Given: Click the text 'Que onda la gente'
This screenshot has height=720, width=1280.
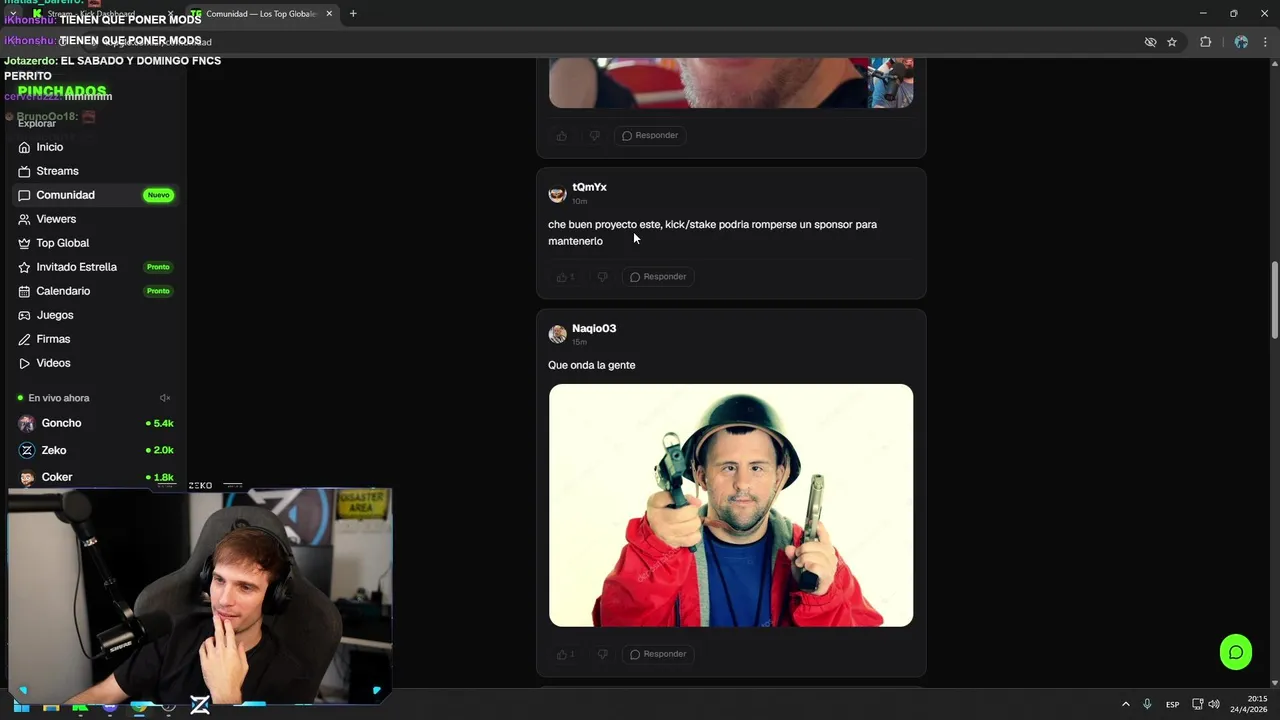Looking at the screenshot, I should [x=591, y=365].
